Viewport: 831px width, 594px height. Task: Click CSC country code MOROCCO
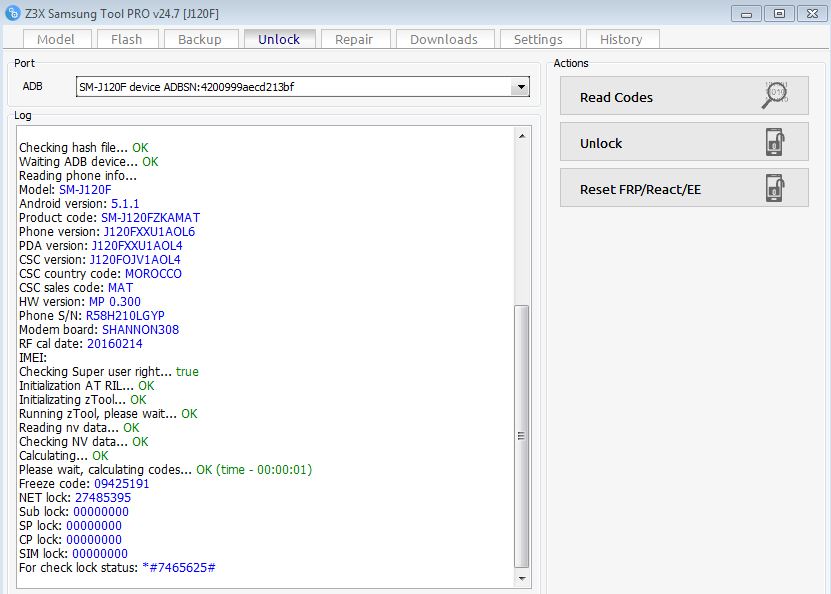pos(153,273)
